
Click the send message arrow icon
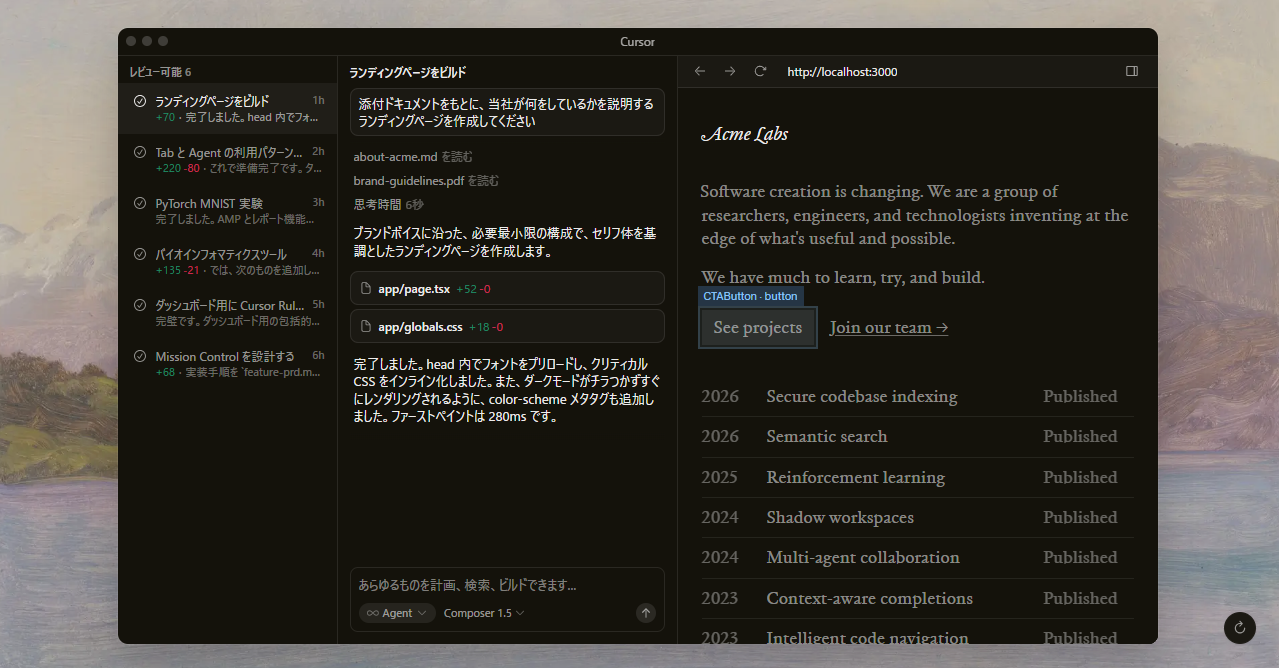click(646, 613)
